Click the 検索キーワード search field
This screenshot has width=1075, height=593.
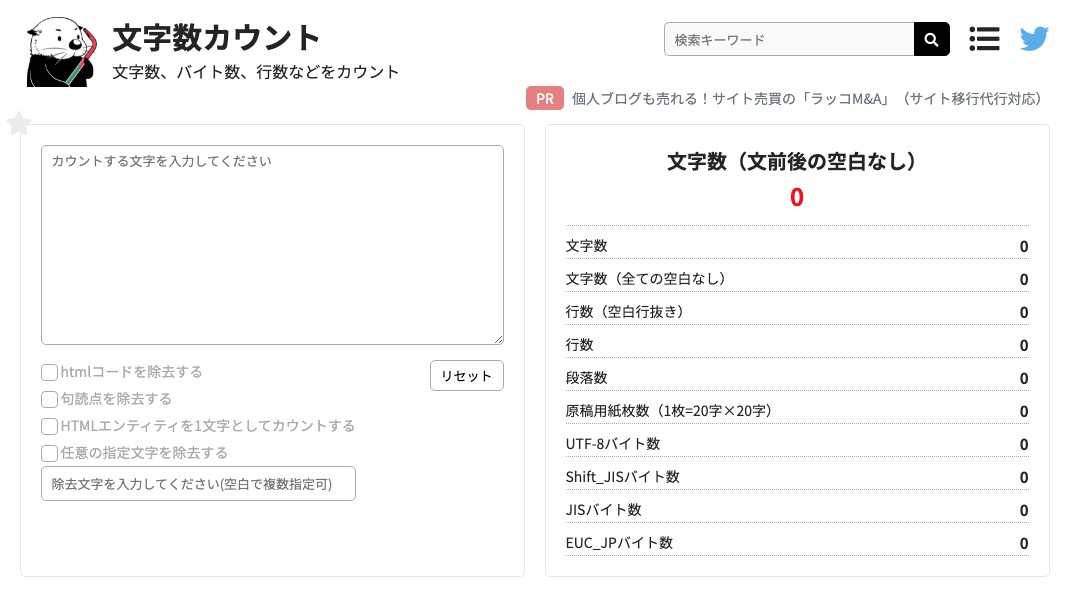[x=790, y=38]
